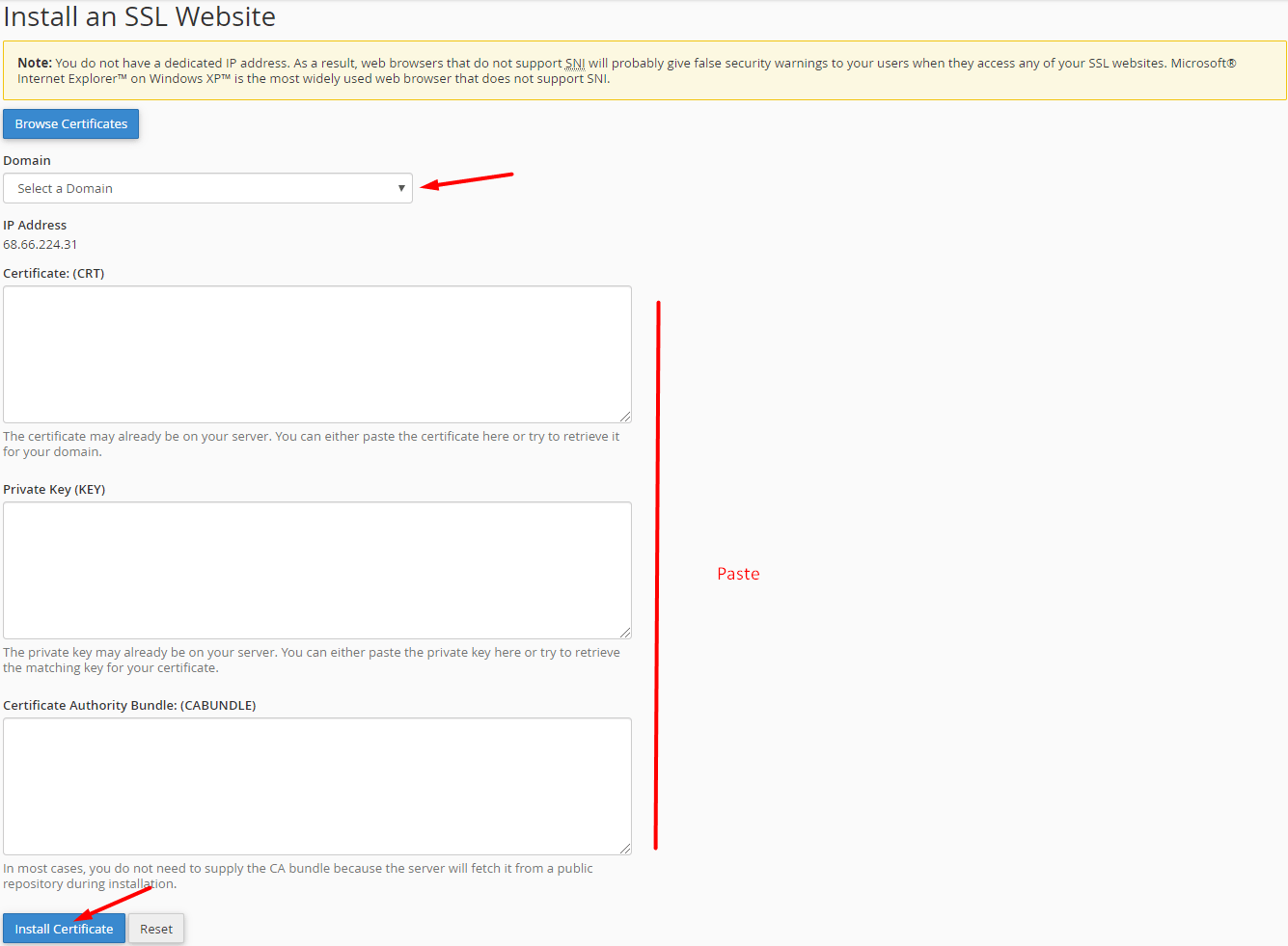This screenshot has width=1288, height=946.
Task: Click the Private Key (KEY) label
Action: [x=54, y=489]
